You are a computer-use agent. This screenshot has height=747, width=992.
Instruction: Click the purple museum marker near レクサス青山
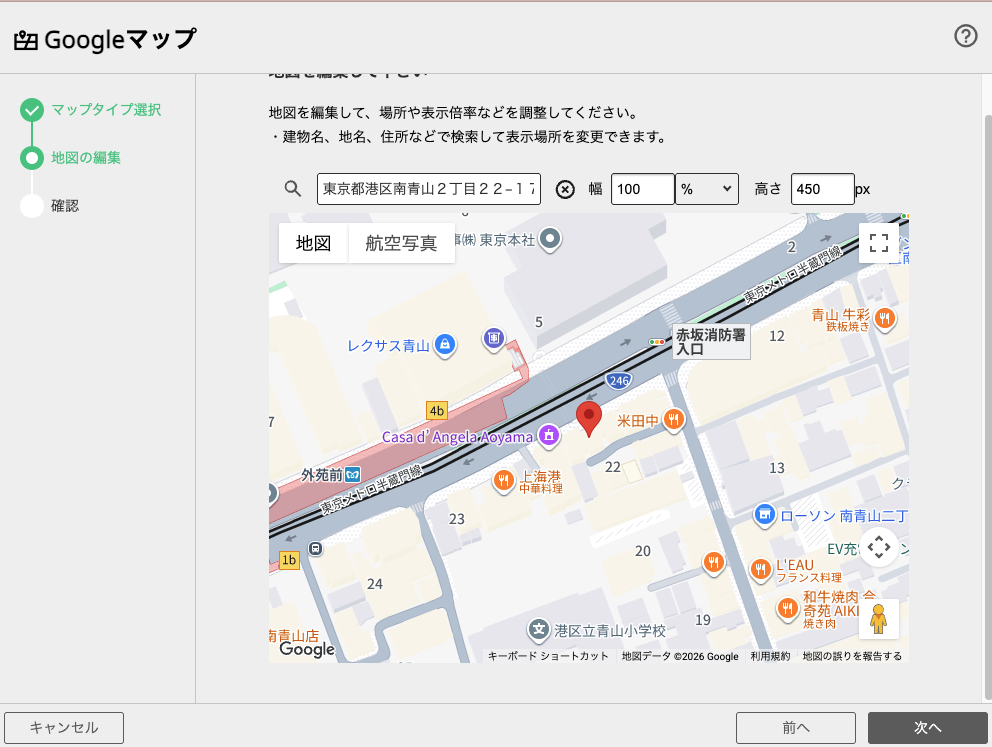point(493,338)
